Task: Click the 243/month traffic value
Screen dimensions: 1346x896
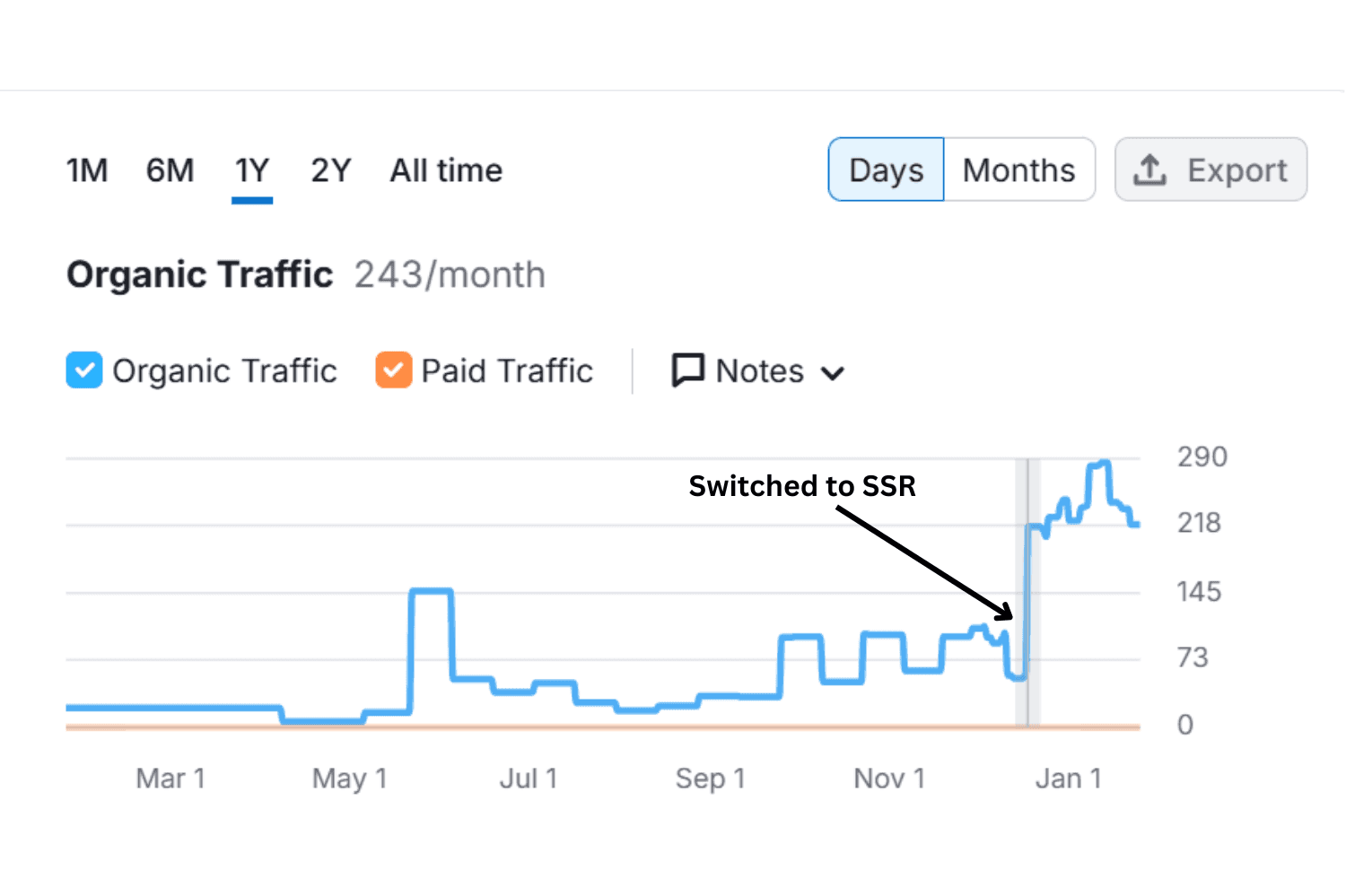Action: coord(450,274)
